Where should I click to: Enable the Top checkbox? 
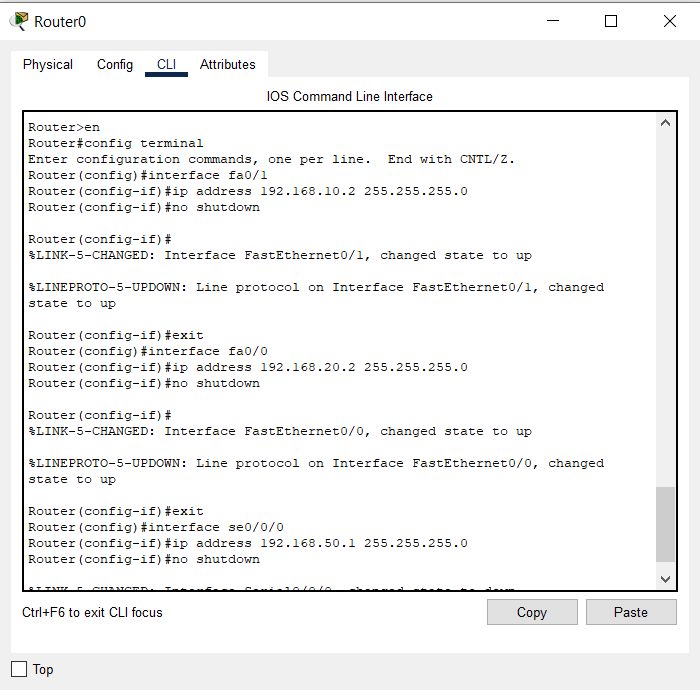(19, 669)
